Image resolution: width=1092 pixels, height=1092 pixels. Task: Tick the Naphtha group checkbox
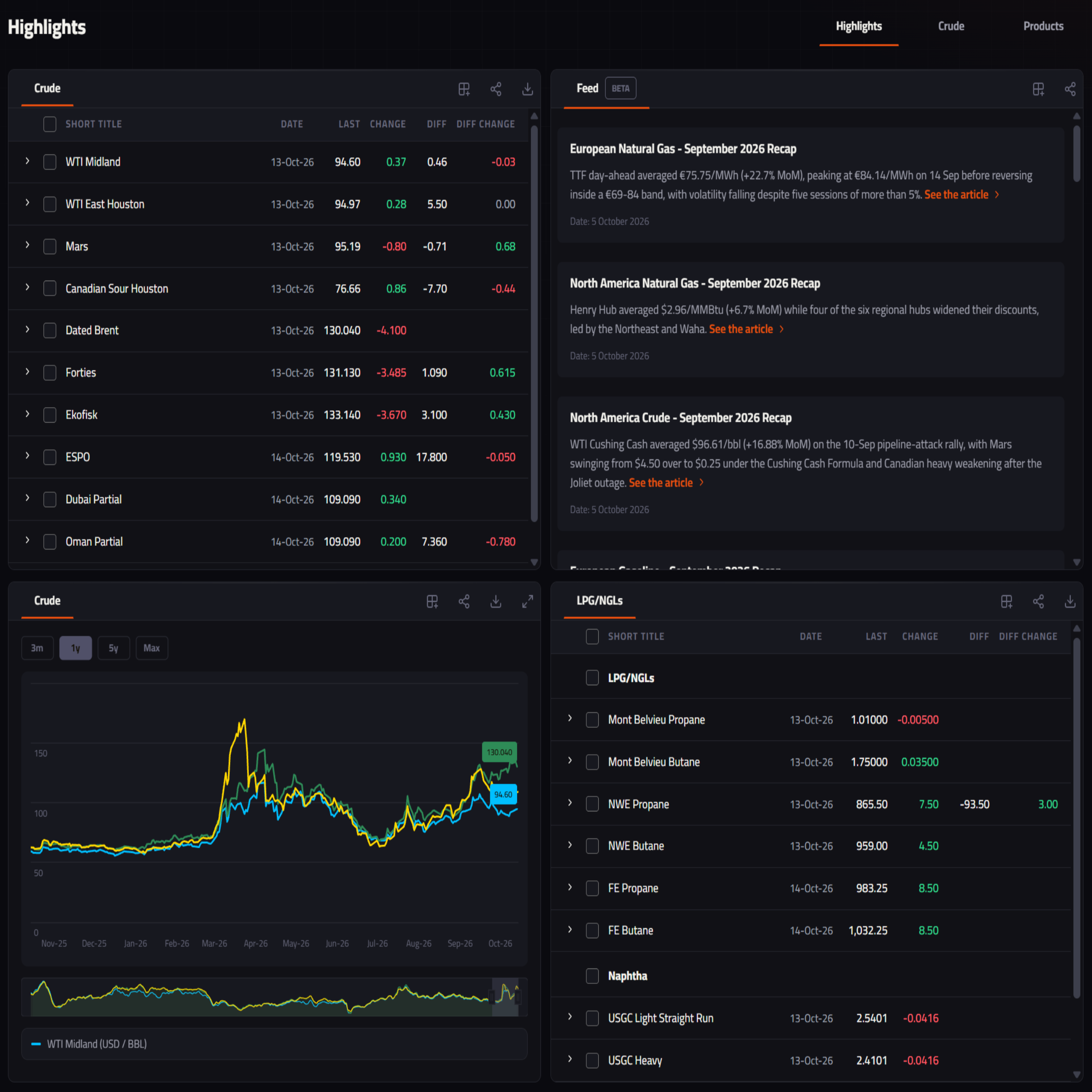pos(593,976)
